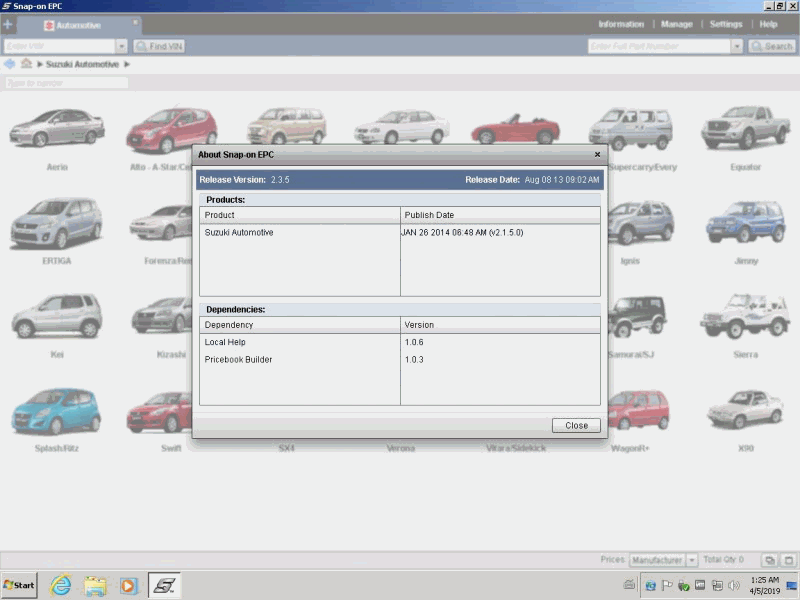
Task: Expand the VIN history dropdown
Action: click(x=121, y=46)
